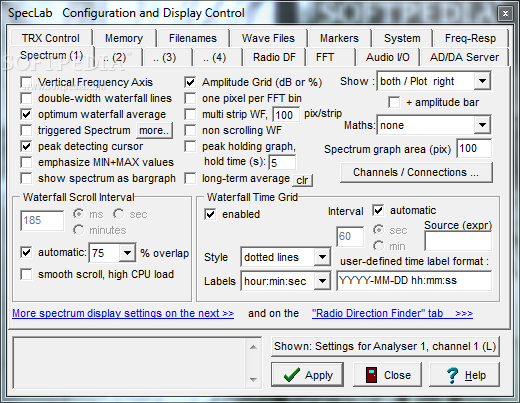Go to the Markers tab
This screenshot has height=403, width=520.
tap(339, 38)
